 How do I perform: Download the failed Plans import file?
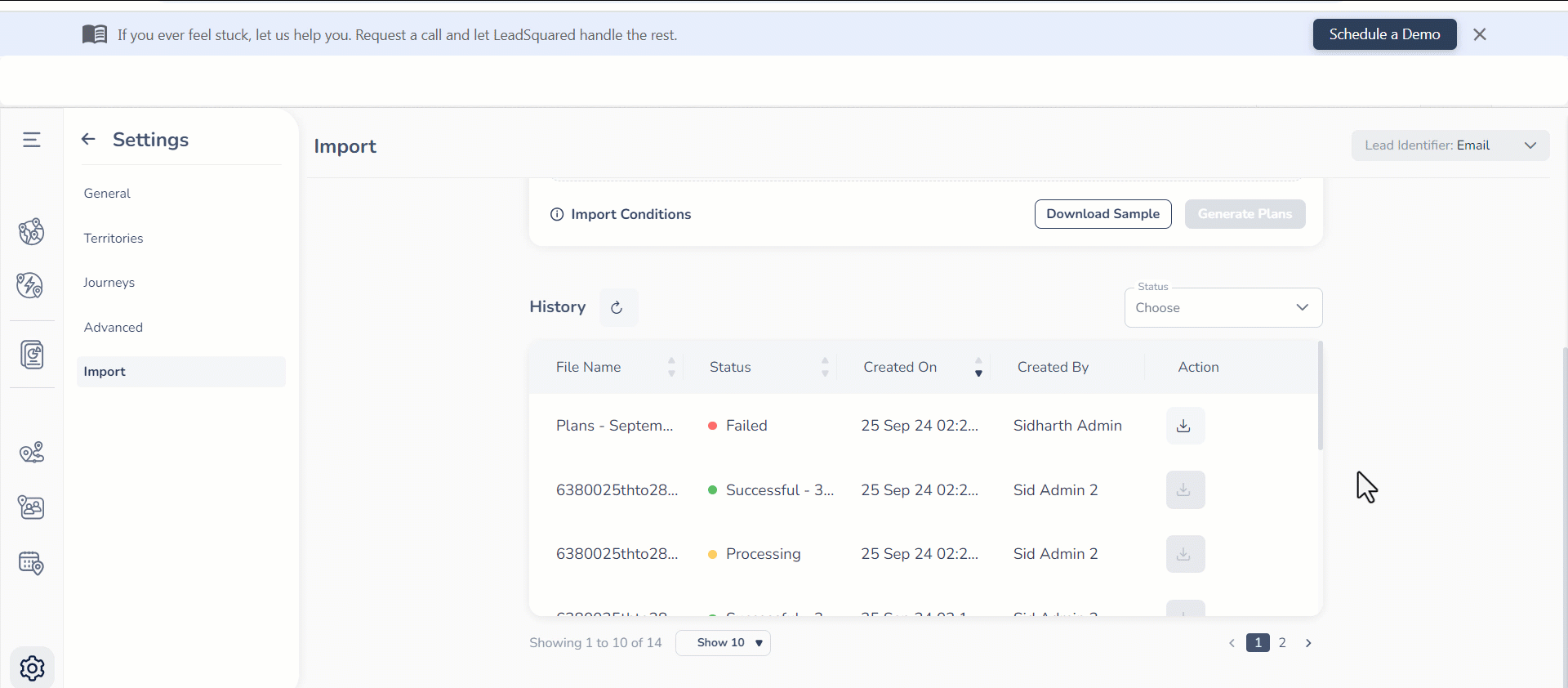point(1184,426)
